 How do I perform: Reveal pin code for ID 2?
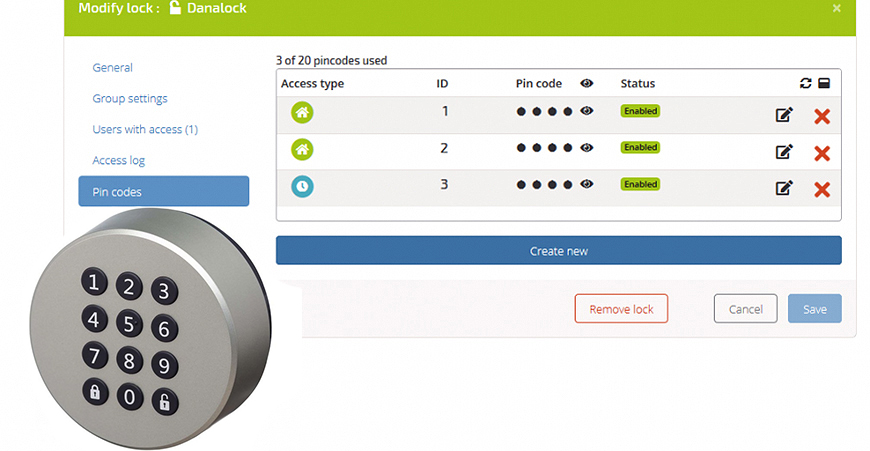tap(587, 148)
